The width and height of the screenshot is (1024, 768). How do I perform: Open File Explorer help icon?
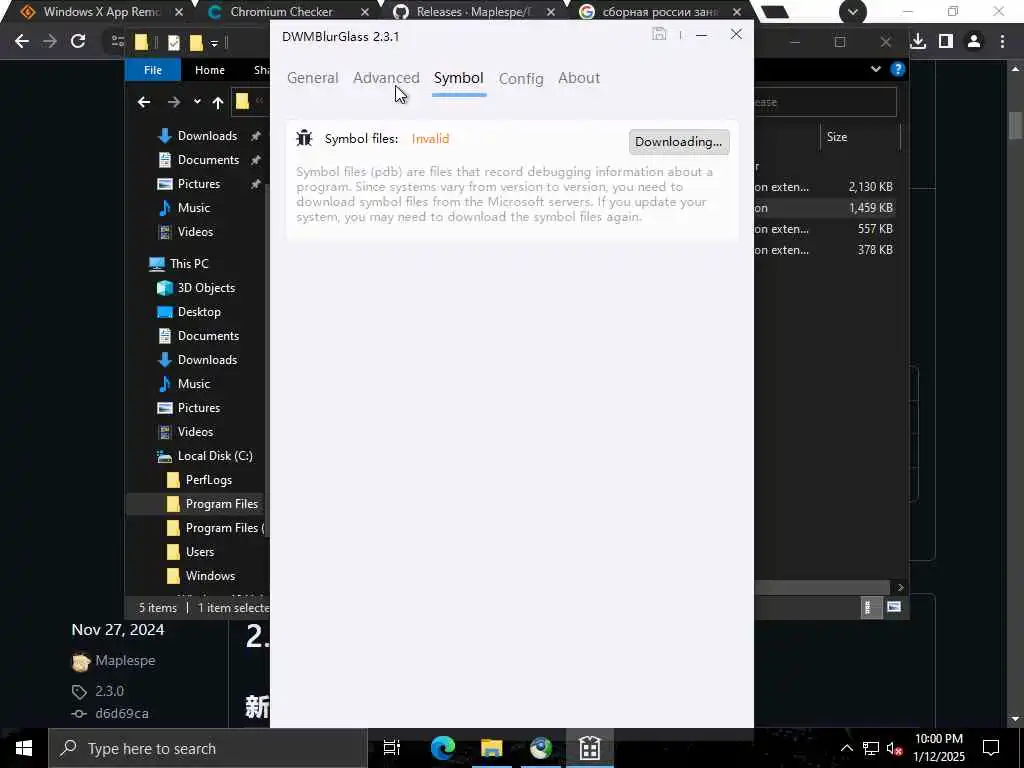(x=897, y=69)
